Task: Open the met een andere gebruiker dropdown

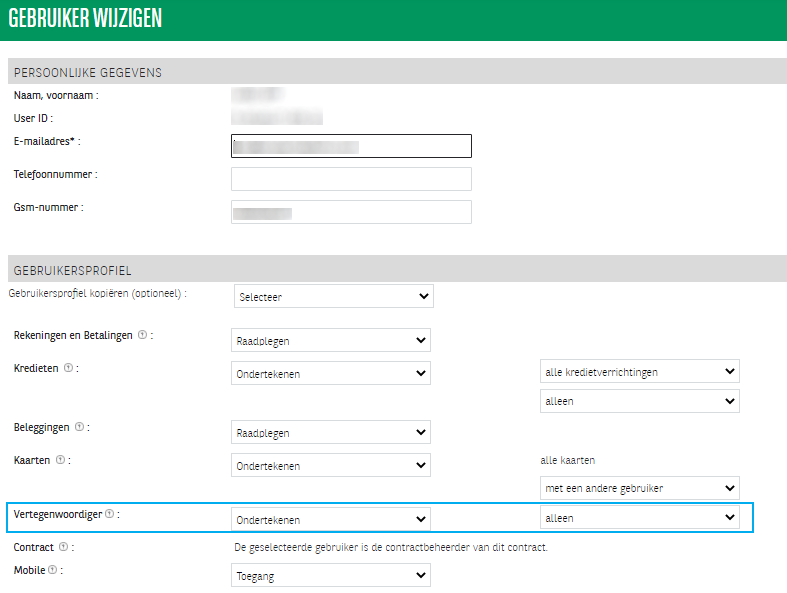Action: (x=639, y=488)
